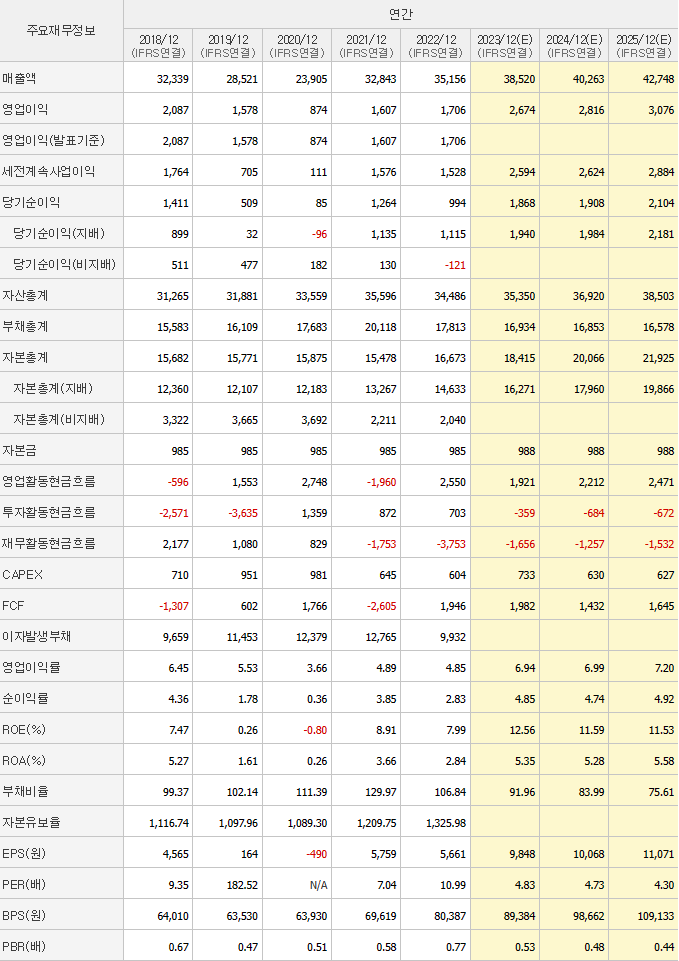The width and height of the screenshot is (679, 961).
Task: Select the 재무활동현금흐름 row label
Action: (48, 543)
